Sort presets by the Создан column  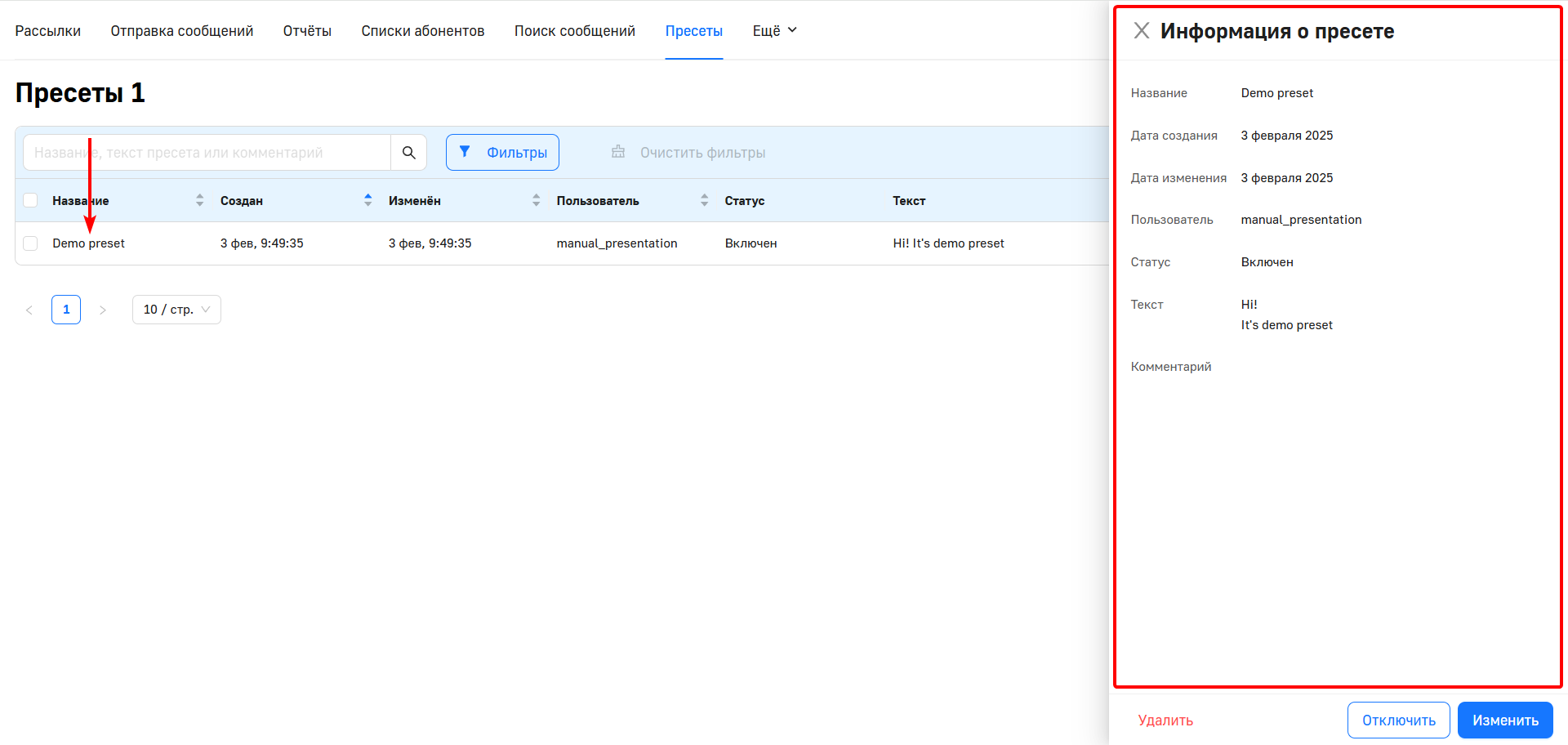(x=367, y=201)
